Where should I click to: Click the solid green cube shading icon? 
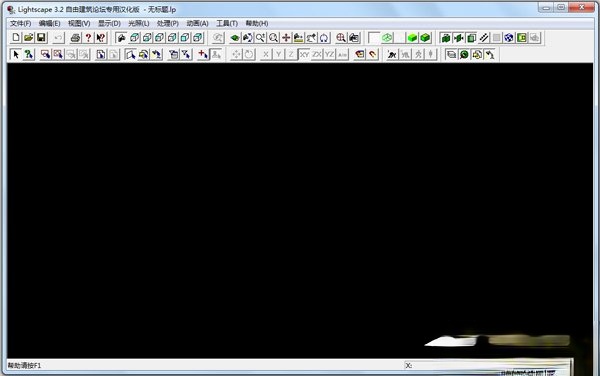(412, 38)
